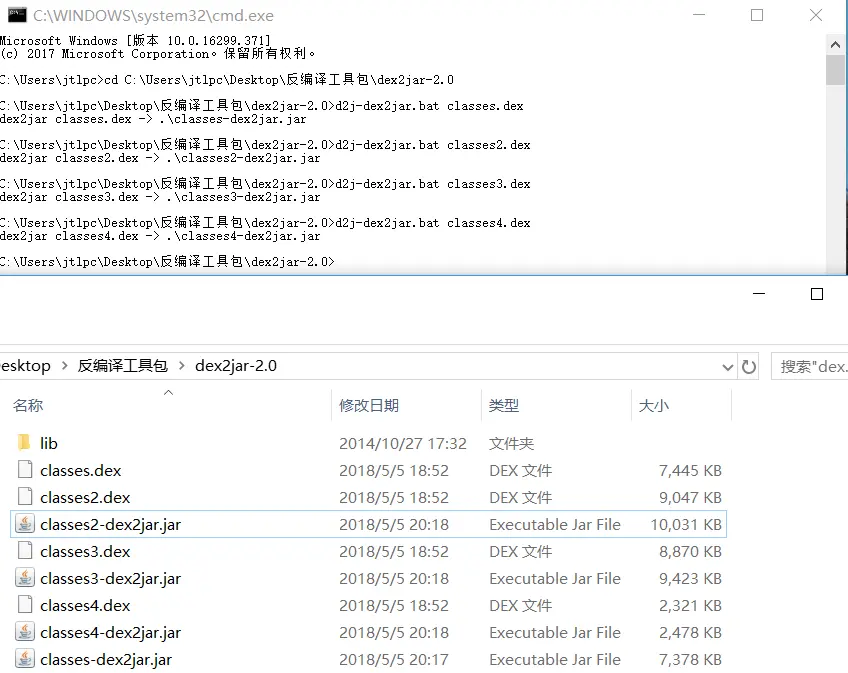This screenshot has width=848, height=673.
Task: Click the 2,321 KB size value
Action: pos(690,605)
